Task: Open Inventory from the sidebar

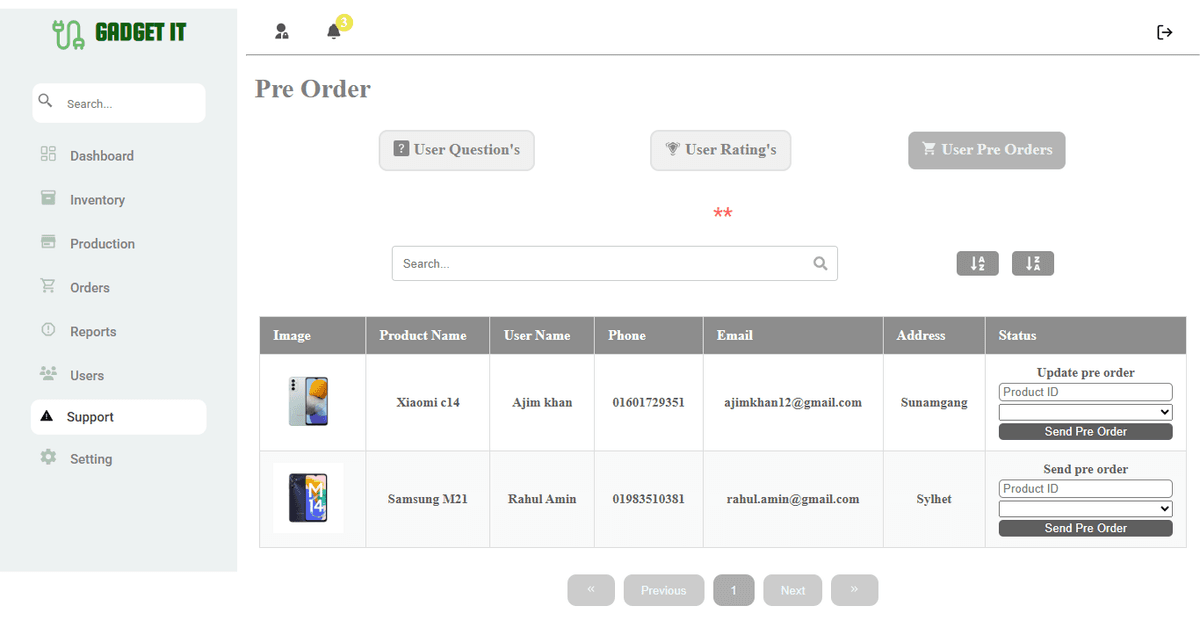Action: (x=97, y=200)
